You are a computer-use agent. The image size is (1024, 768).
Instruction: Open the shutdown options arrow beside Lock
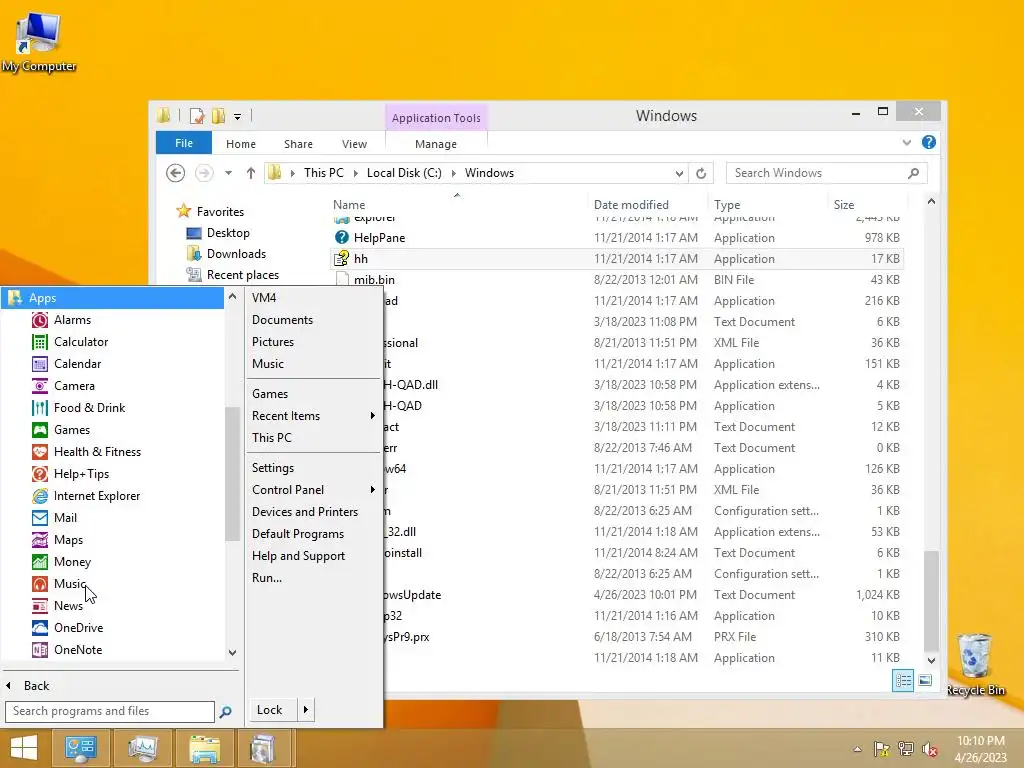(x=306, y=710)
